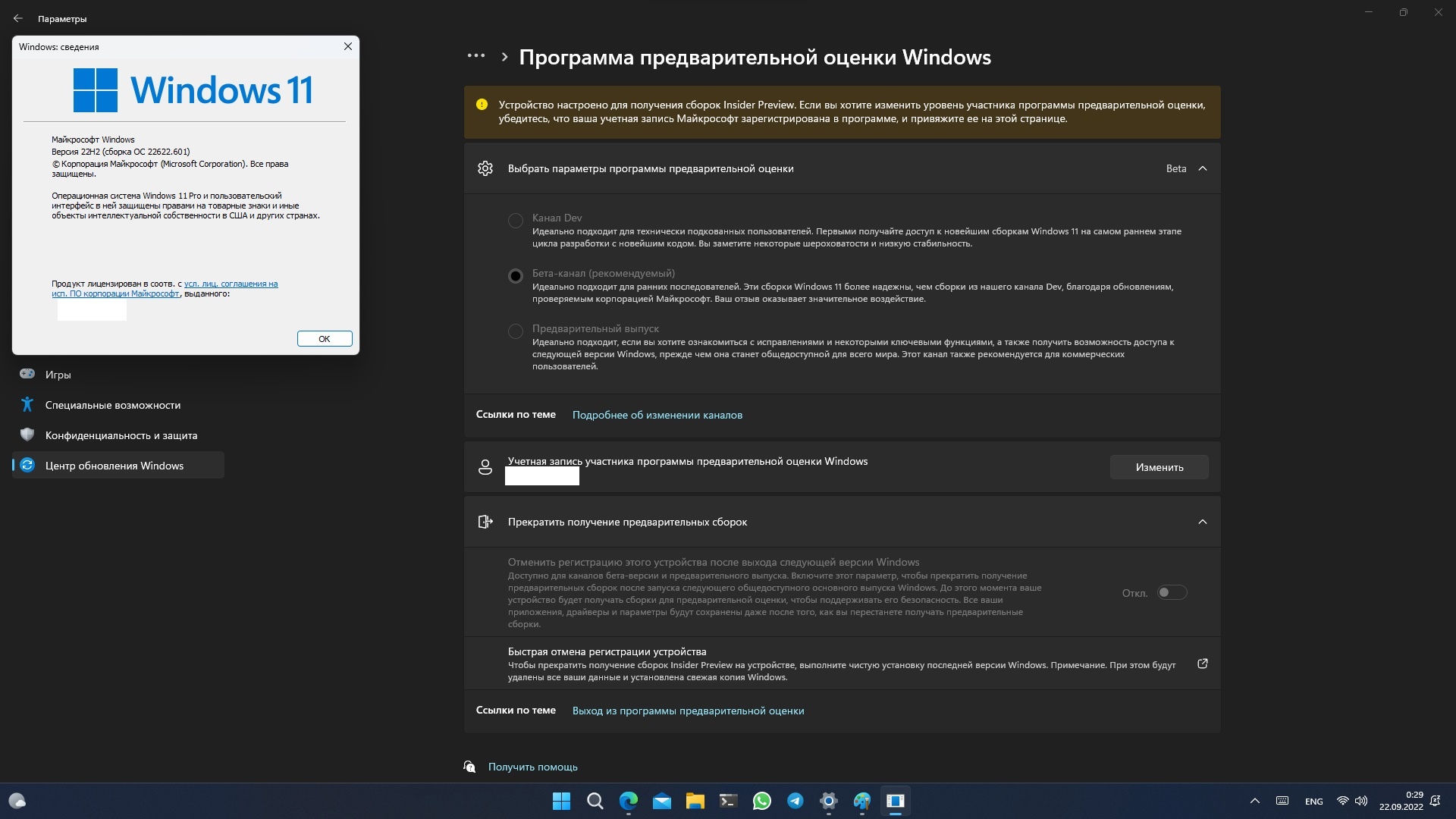This screenshot has width=1456, height=819.
Task: Open taskbar Search
Action: [x=595, y=801]
